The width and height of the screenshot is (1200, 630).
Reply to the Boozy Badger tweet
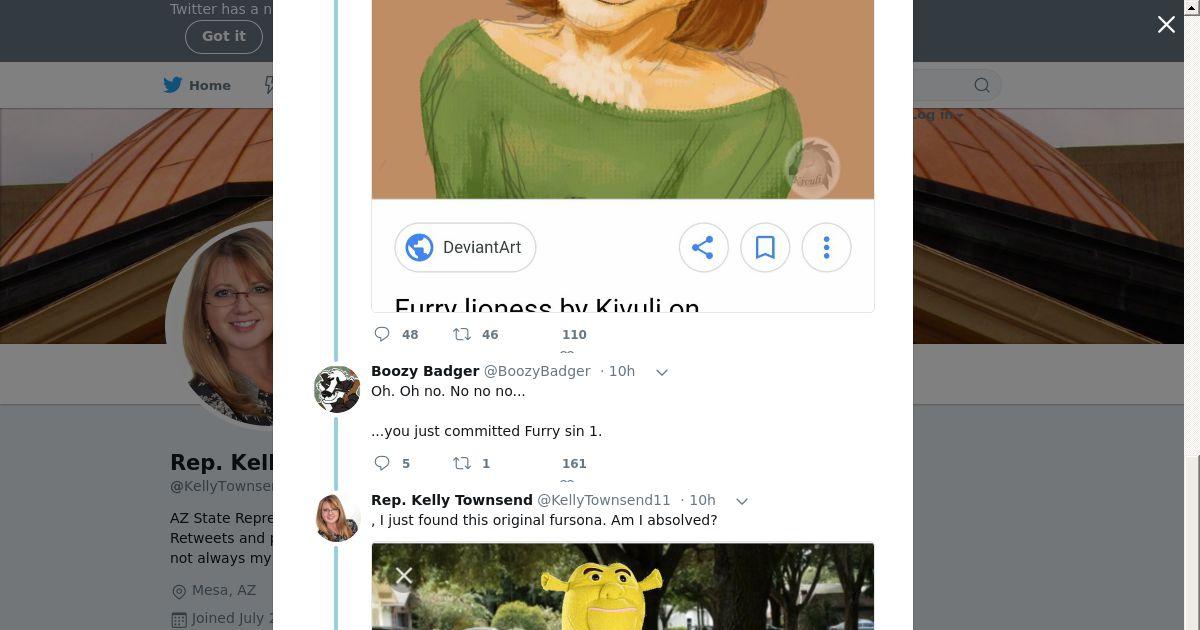click(x=382, y=463)
